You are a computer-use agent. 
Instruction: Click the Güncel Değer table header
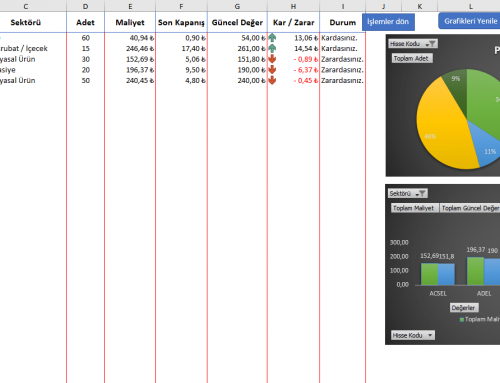point(237,22)
